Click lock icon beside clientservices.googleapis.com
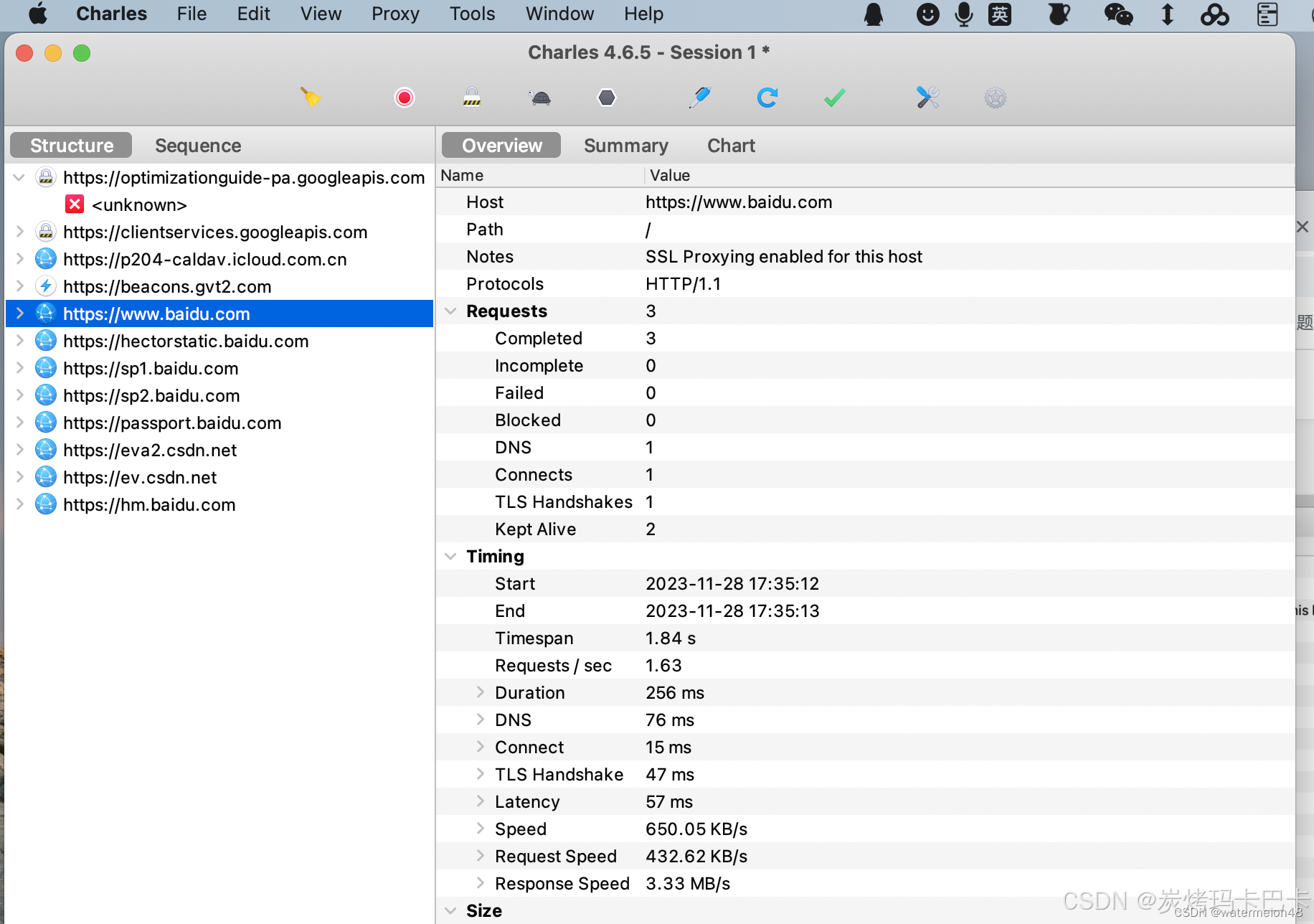The width and height of the screenshot is (1314, 924). tap(46, 232)
